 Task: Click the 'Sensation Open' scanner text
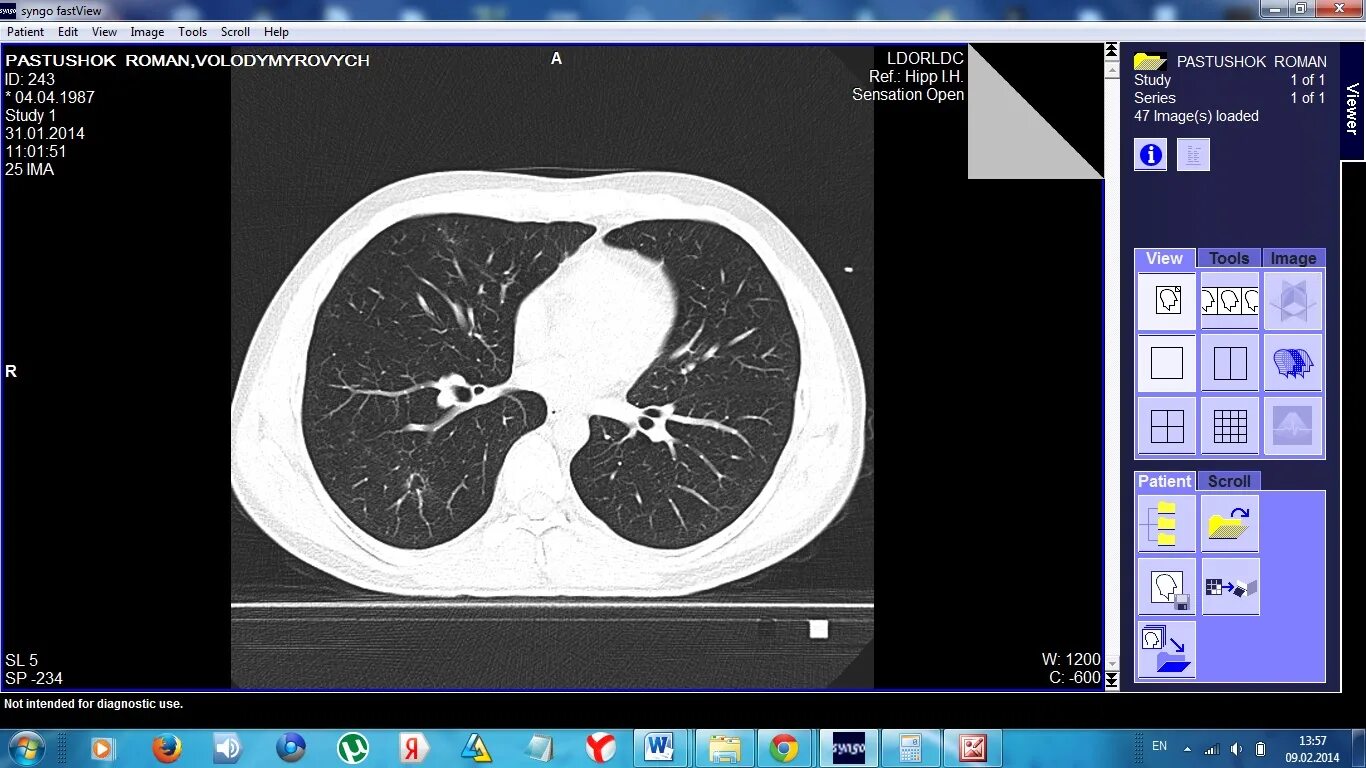pyautogui.click(x=908, y=95)
